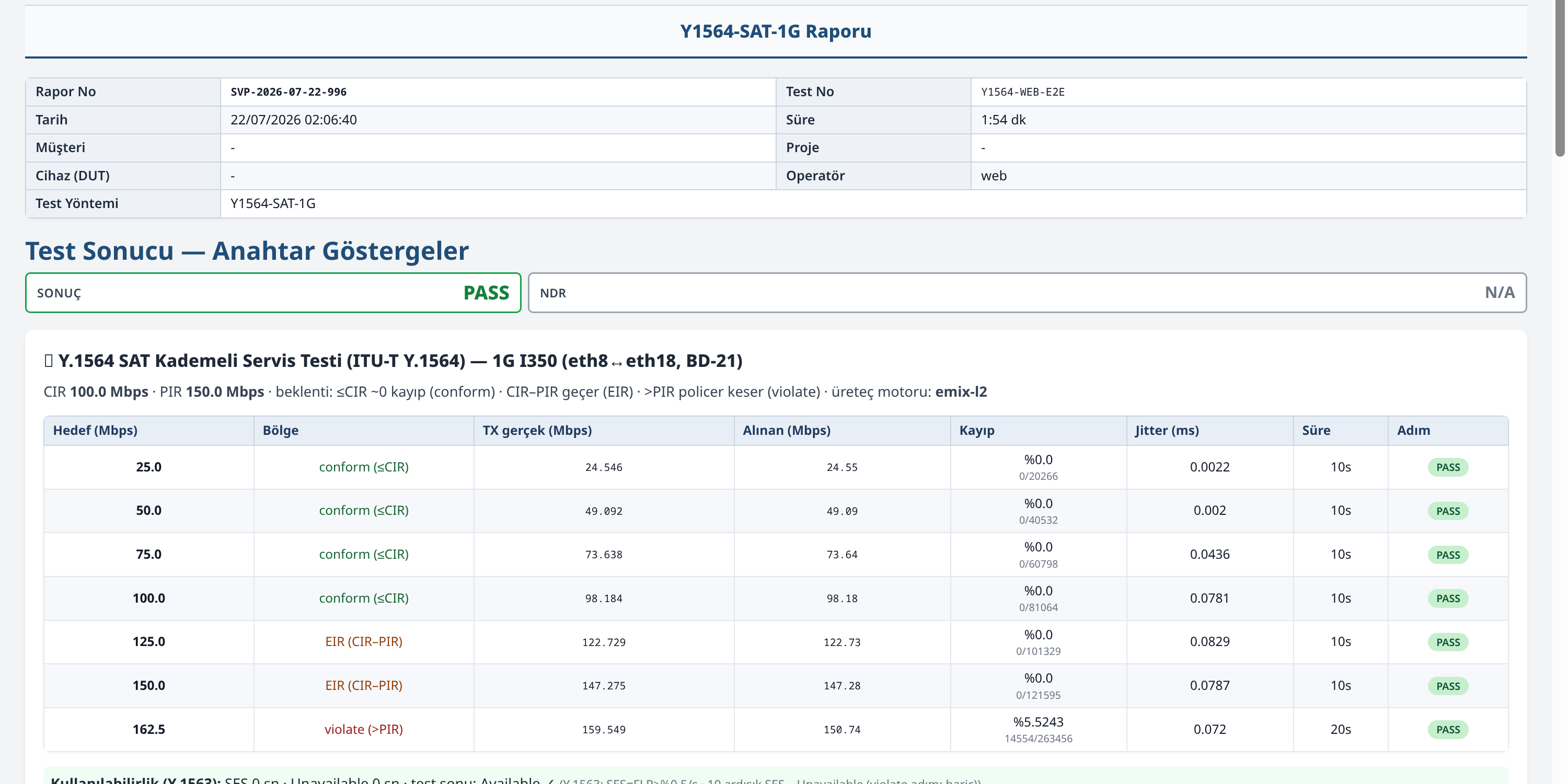Image resolution: width=1568 pixels, height=784 pixels.
Task: Click the PASS badge in the 162.5 row
Action: 1448,730
